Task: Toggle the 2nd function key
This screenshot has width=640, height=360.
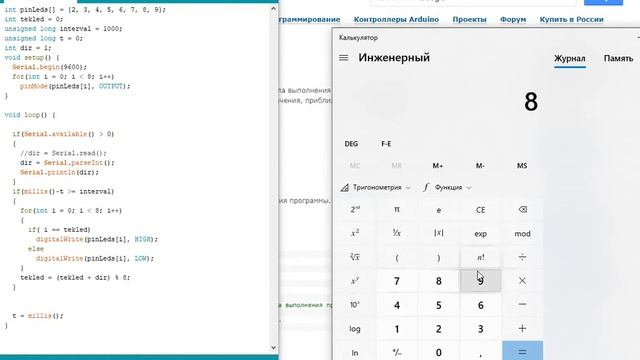Action: 355,209
